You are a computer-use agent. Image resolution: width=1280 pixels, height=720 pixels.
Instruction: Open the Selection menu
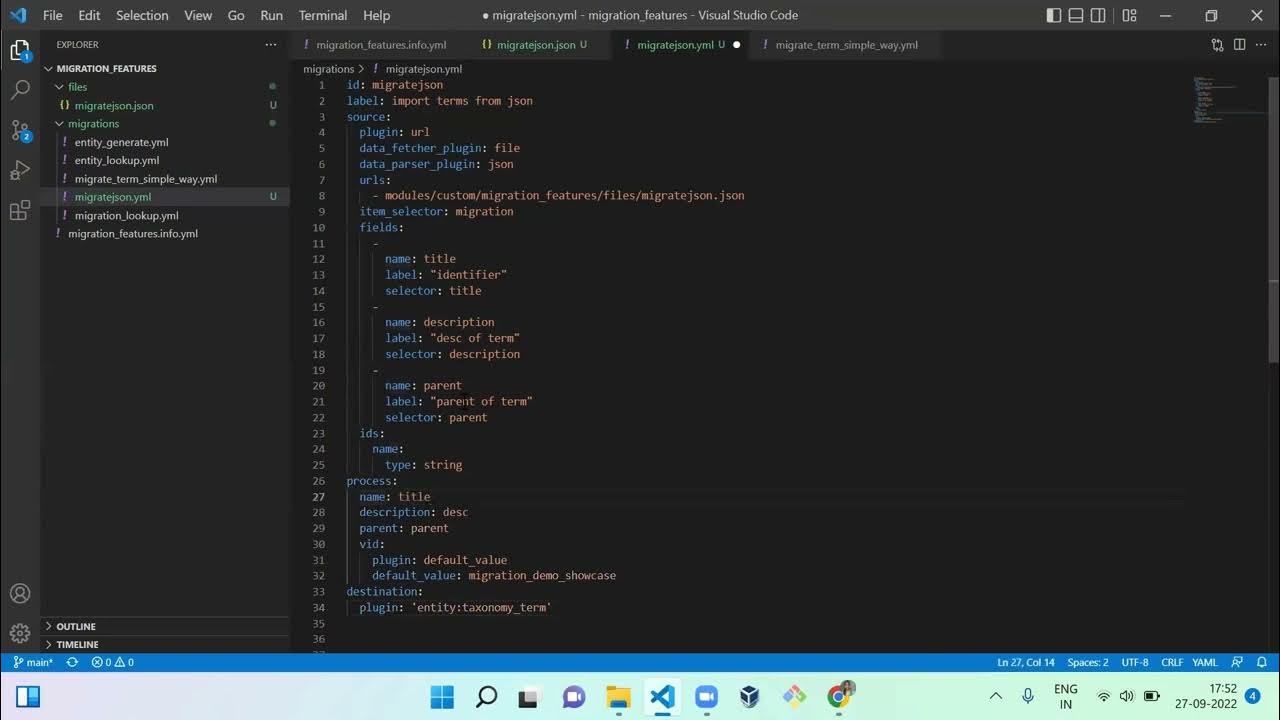click(x=142, y=15)
